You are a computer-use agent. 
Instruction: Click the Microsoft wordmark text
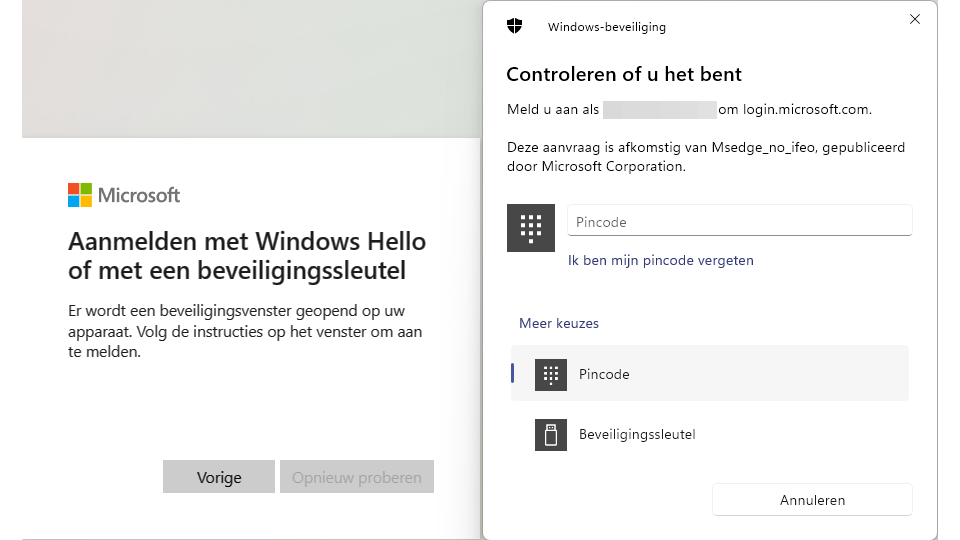tap(139, 195)
